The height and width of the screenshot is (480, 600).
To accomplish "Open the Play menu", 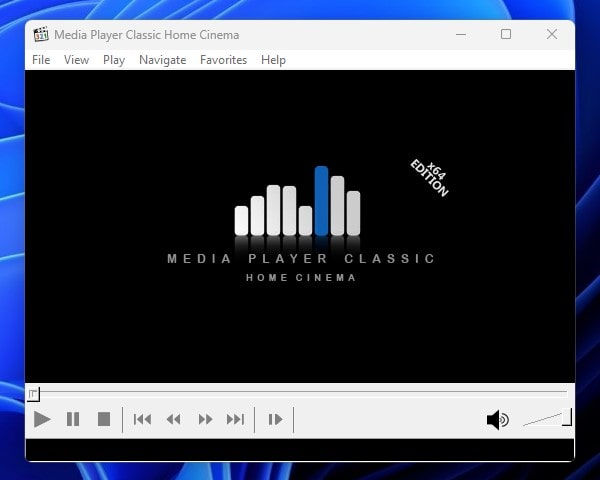I will (114, 60).
